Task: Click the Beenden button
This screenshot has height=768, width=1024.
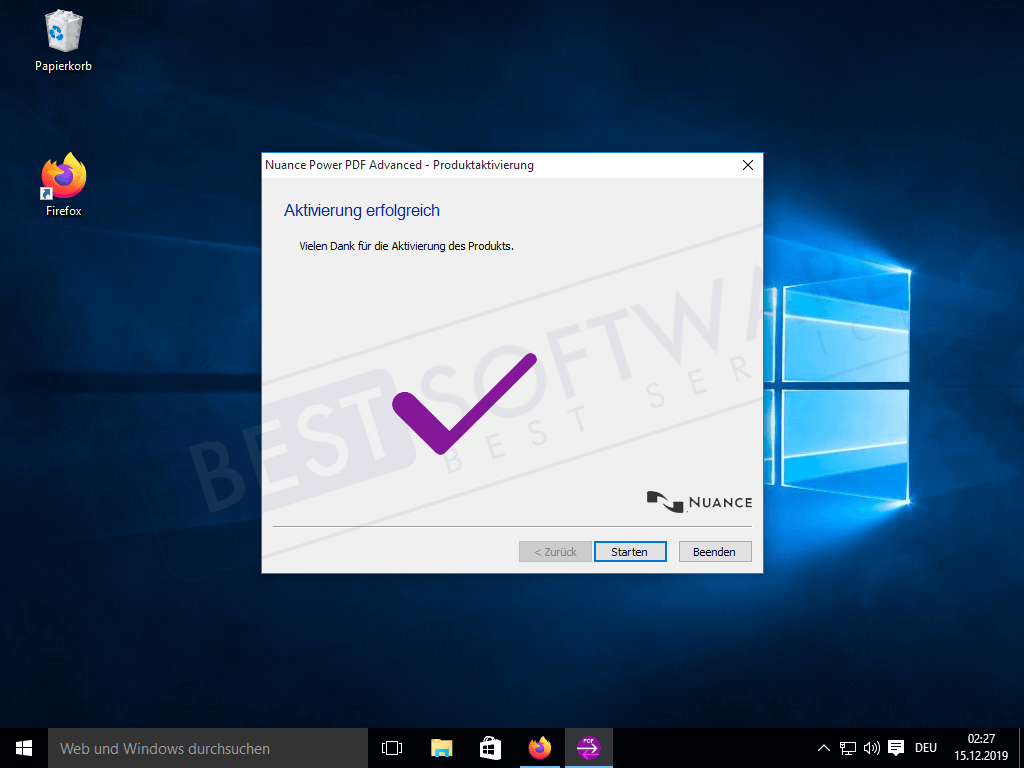Action: tap(714, 552)
